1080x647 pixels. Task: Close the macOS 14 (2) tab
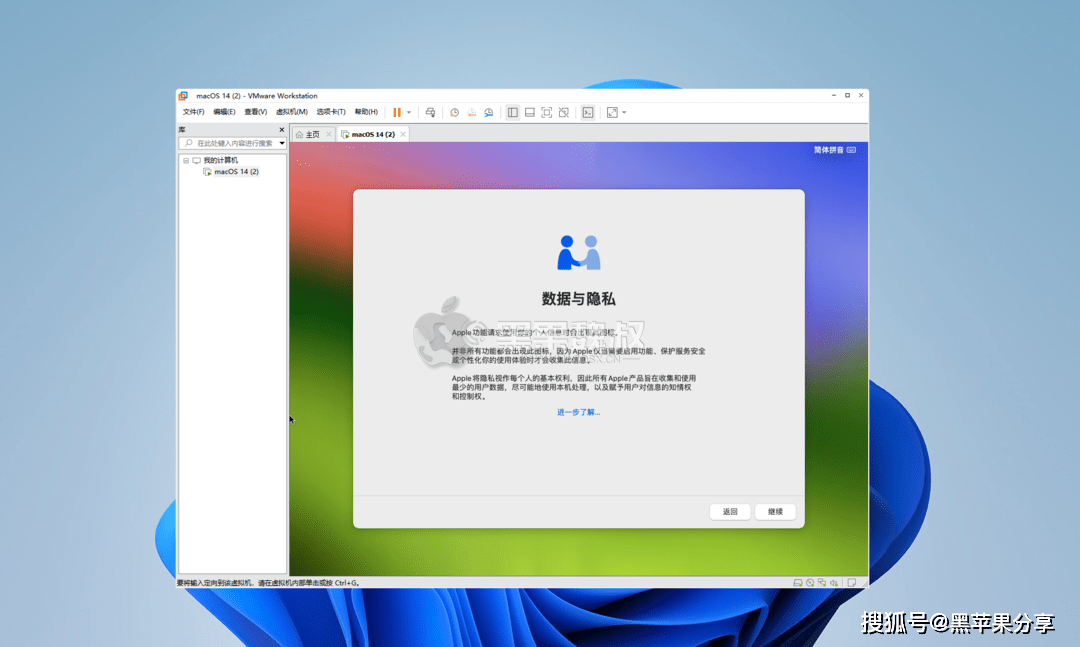coord(403,134)
